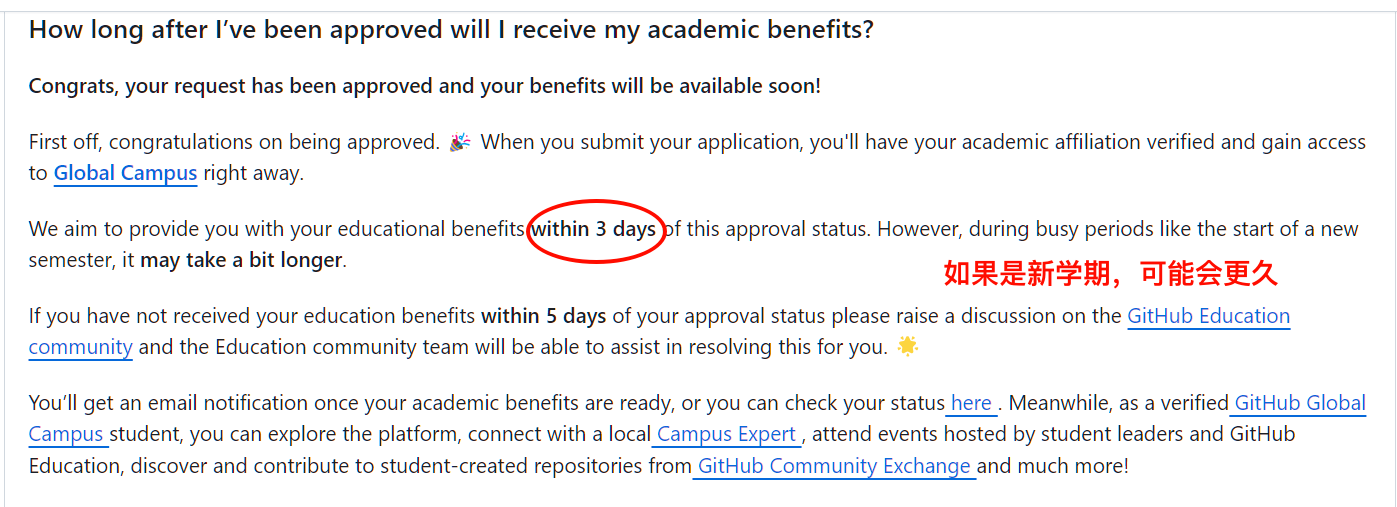Screen dimensions: 1397x507
Task: Open the GitHub Community Exchange link
Action: [x=834, y=466]
